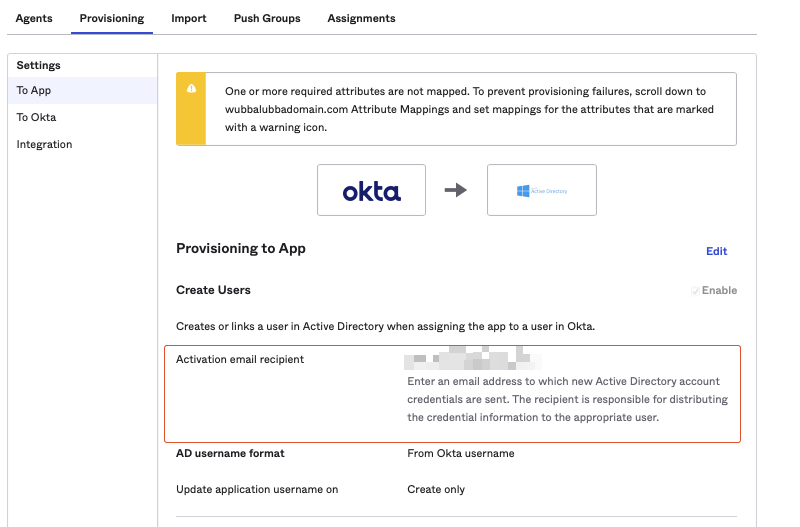The height and width of the screenshot is (527, 800).
Task: Click the Activation email recipient value
Action: click(x=472, y=359)
